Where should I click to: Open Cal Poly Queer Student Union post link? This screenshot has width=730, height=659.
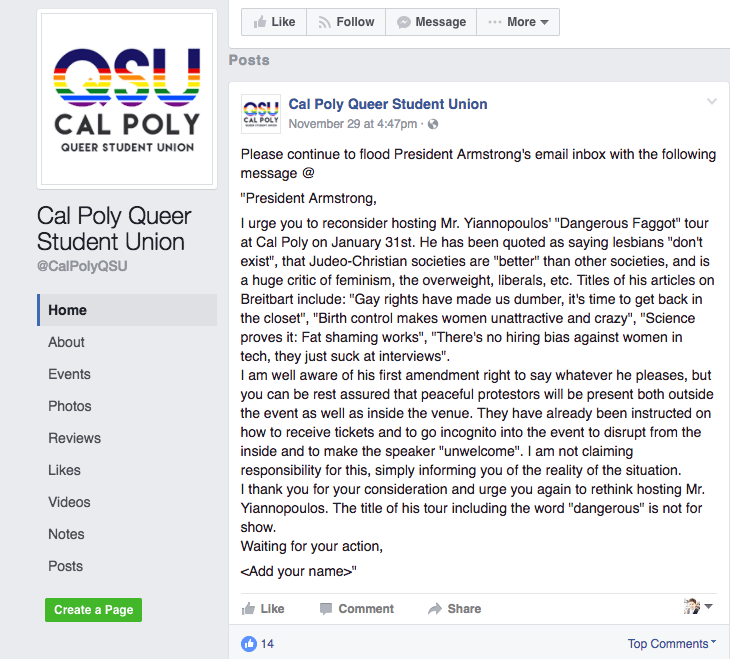pos(388,104)
